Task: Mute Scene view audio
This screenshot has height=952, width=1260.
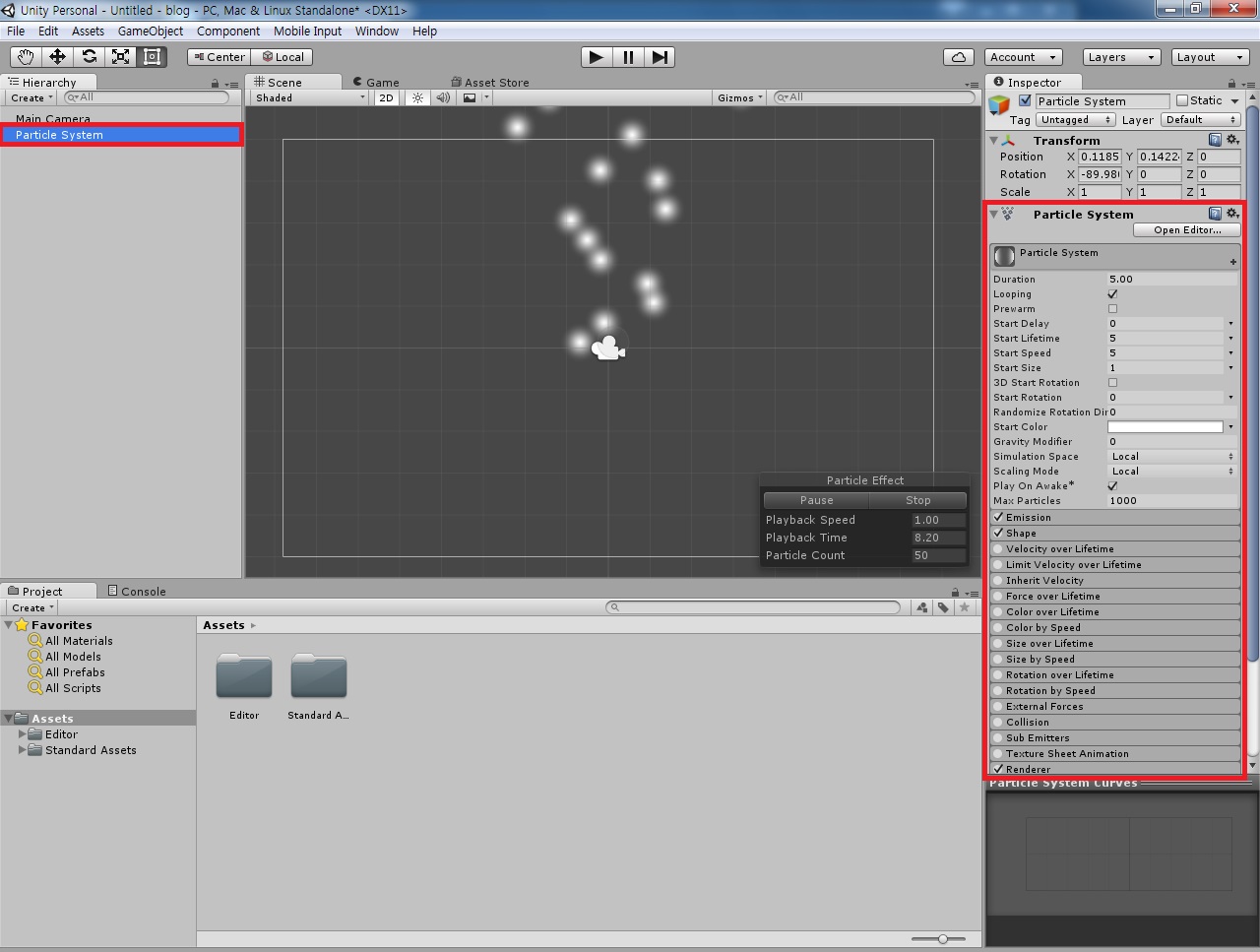Action: (x=443, y=97)
